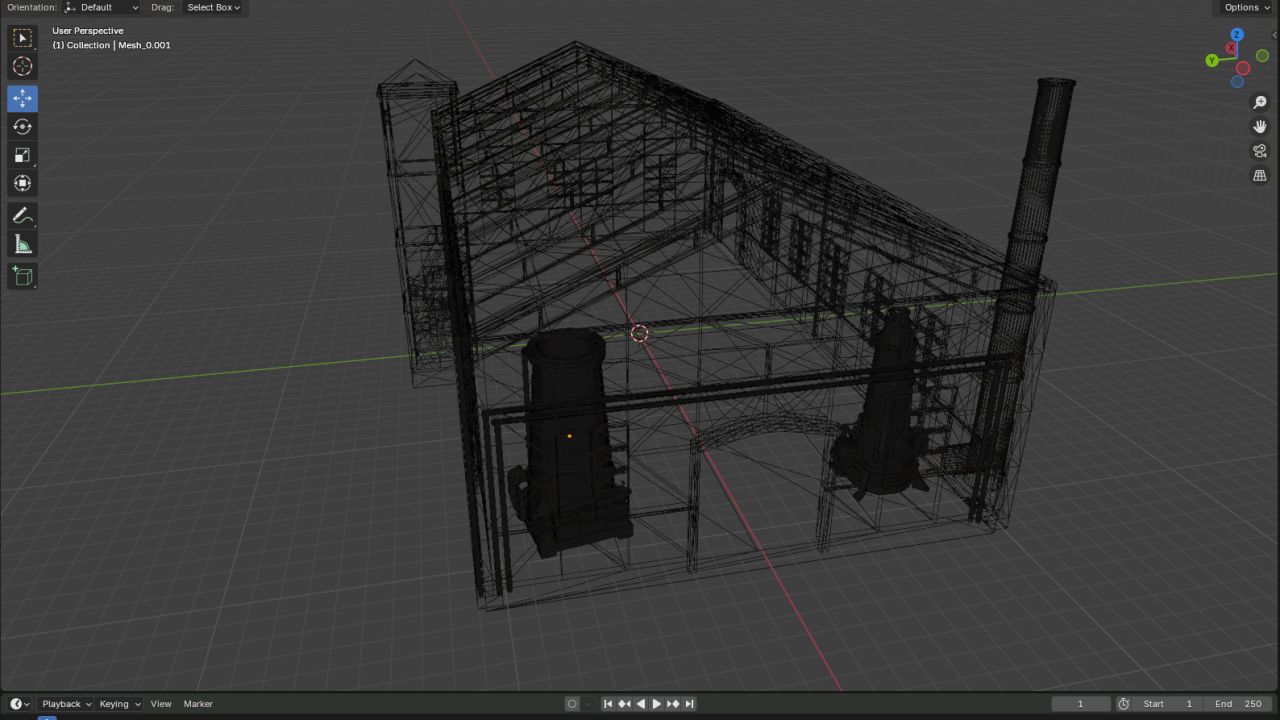
Task: Open the timeline editor type dropdown
Action: [x=19, y=704]
